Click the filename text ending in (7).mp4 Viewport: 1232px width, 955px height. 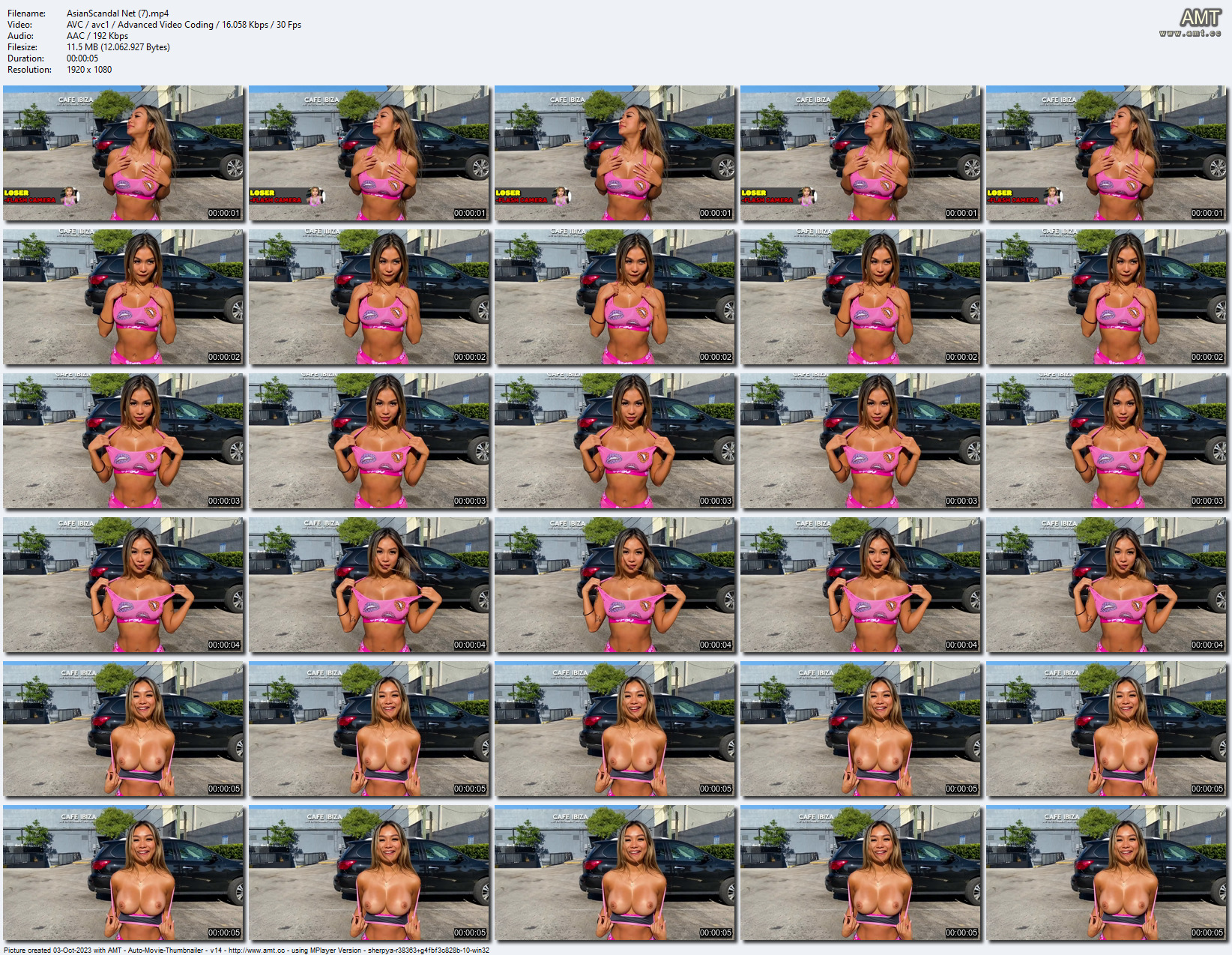click(118, 13)
